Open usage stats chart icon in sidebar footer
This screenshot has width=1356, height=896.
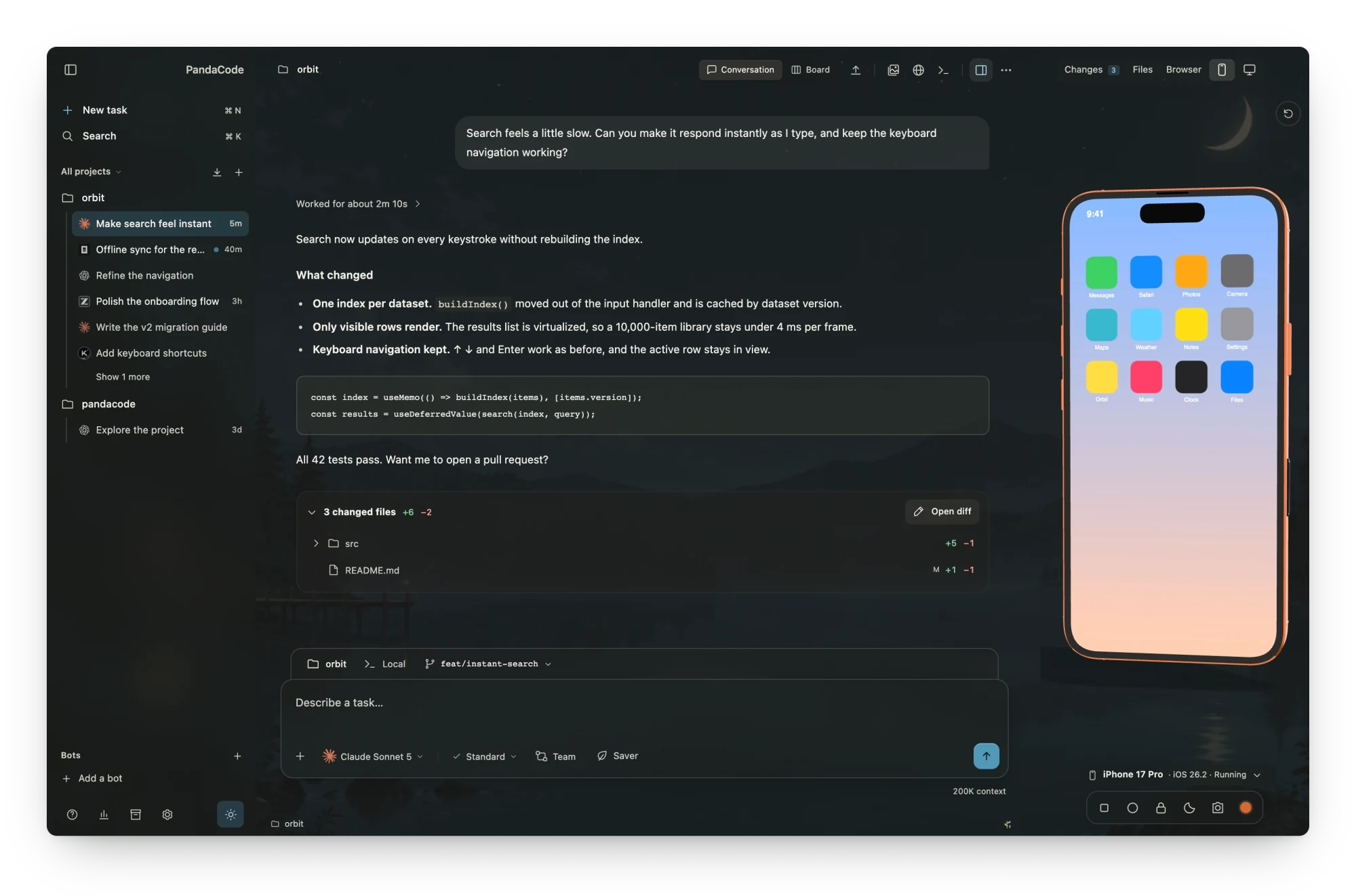(104, 815)
